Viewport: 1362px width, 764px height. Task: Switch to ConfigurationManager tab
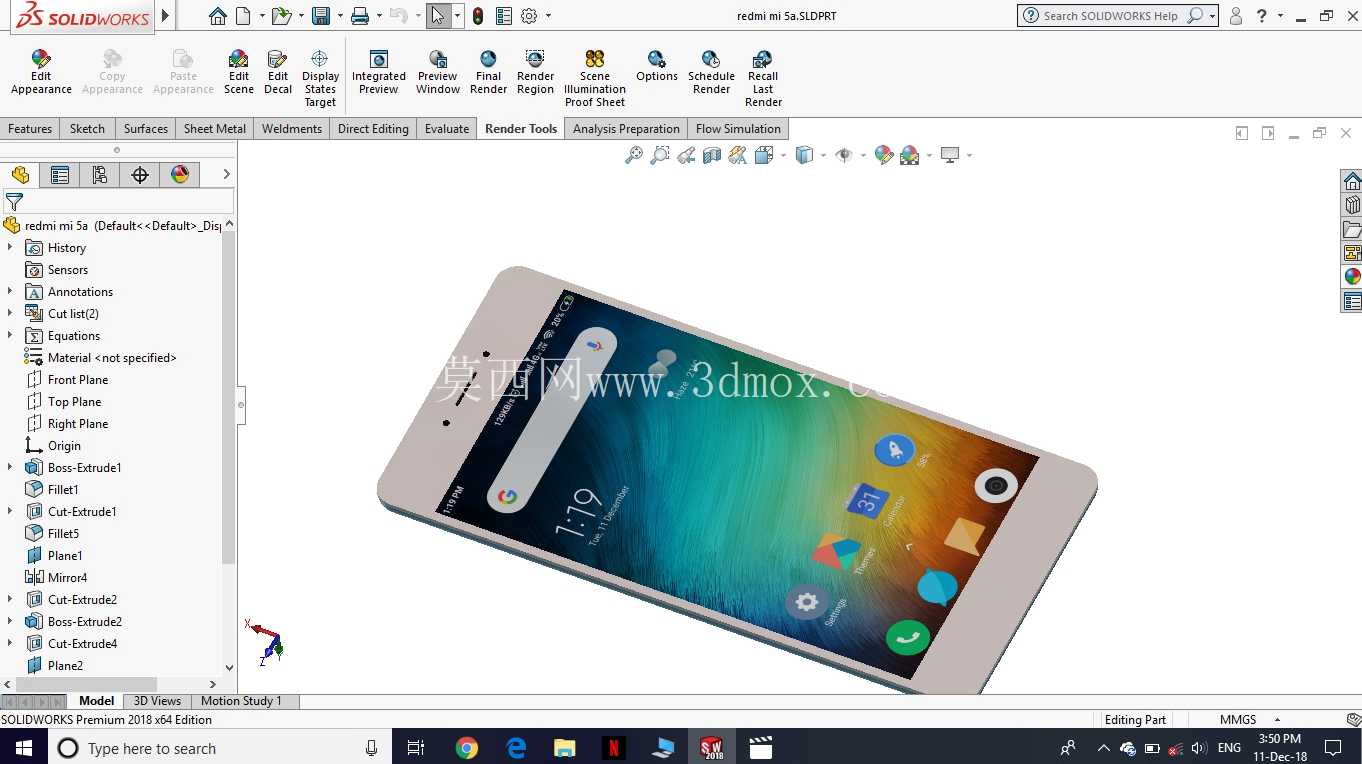tap(100, 175)
